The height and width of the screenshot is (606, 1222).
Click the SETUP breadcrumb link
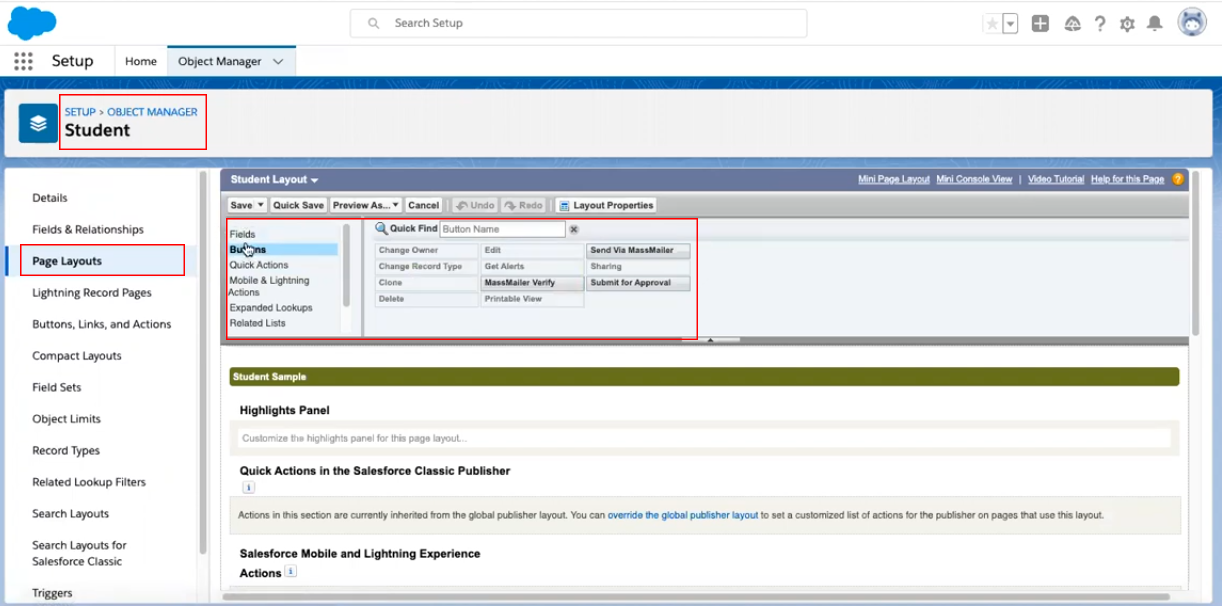click(x=80, y=112)
